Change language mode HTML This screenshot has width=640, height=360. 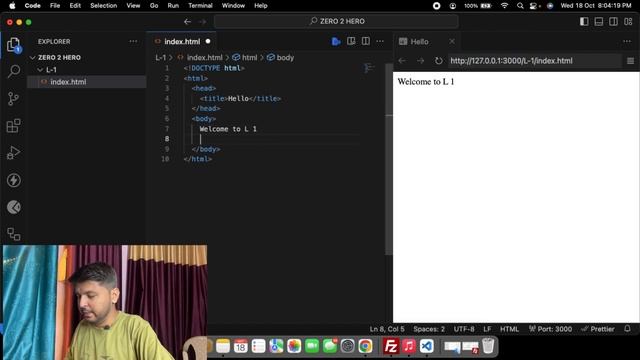[x=509, y=329]
